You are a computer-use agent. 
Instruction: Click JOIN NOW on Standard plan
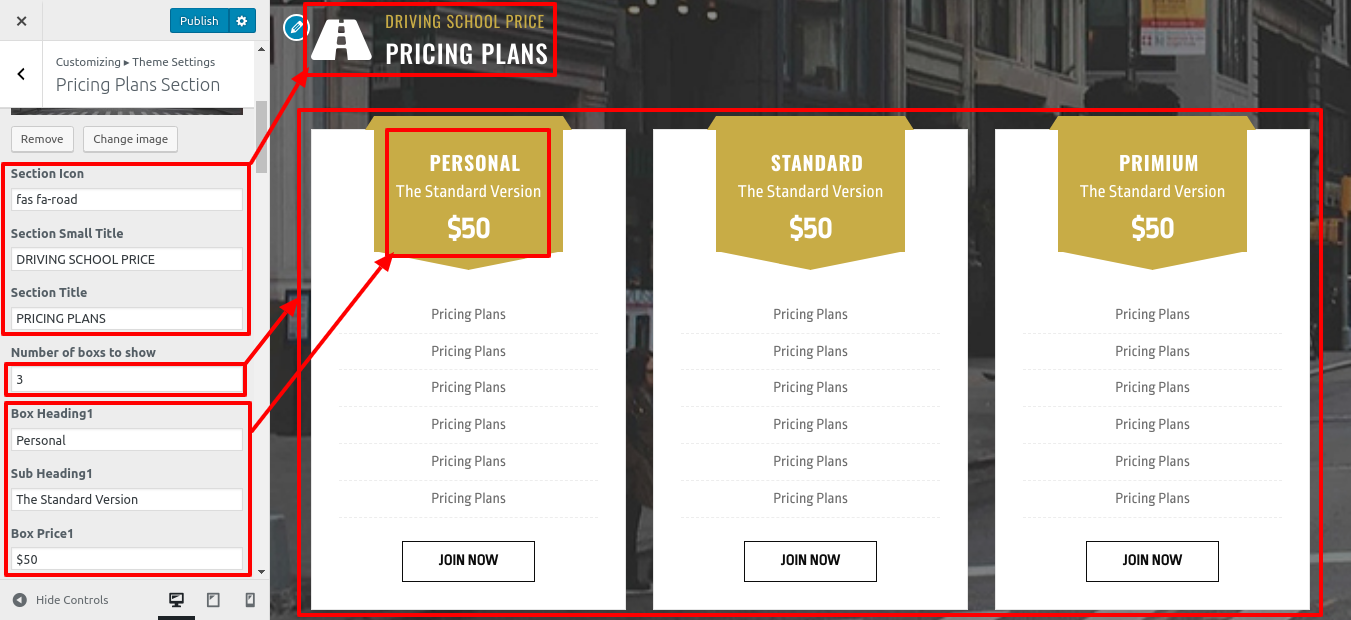coord(810,561)
